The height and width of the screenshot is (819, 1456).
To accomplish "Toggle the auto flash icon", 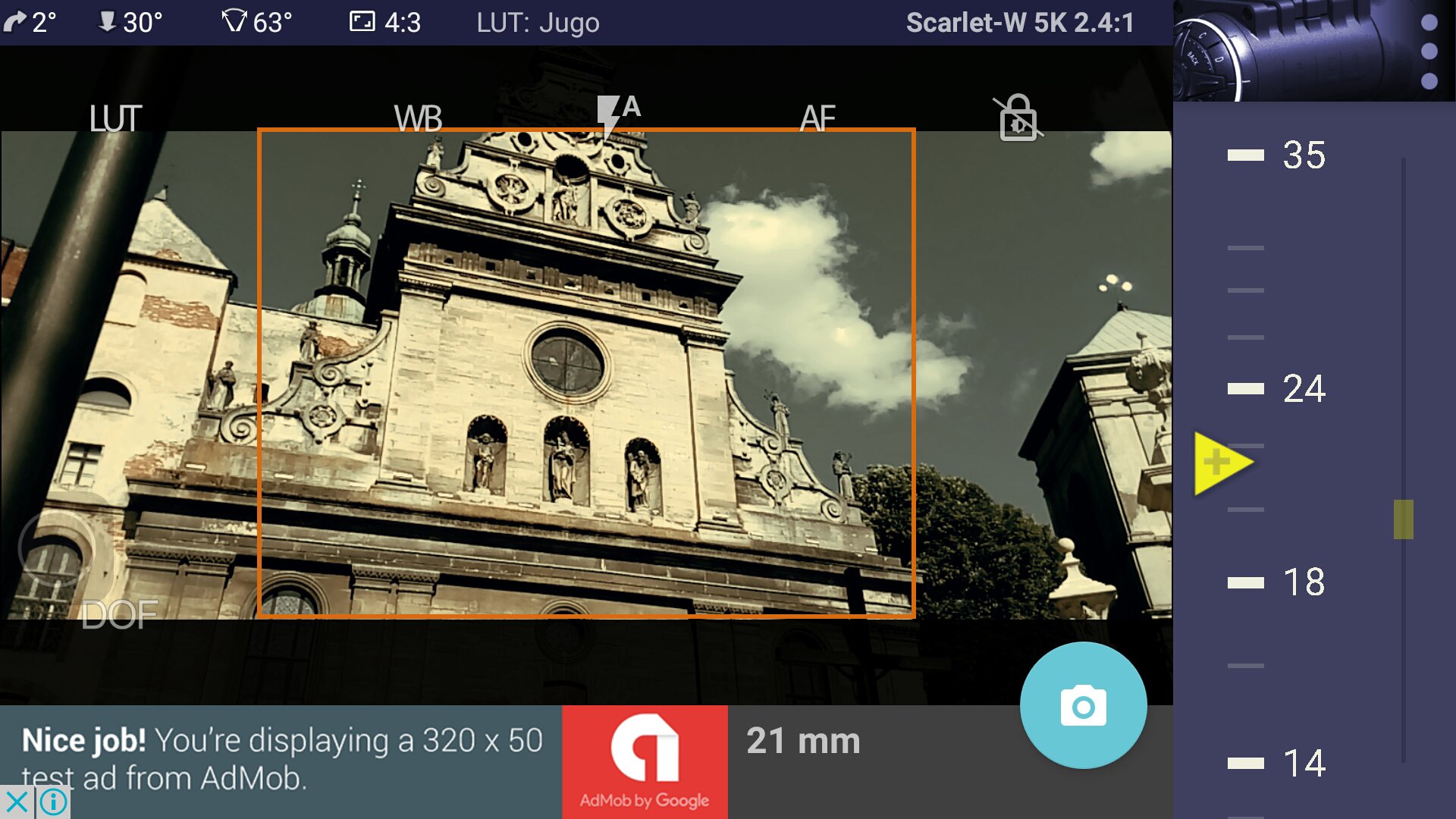I will (x=618, y=116).
